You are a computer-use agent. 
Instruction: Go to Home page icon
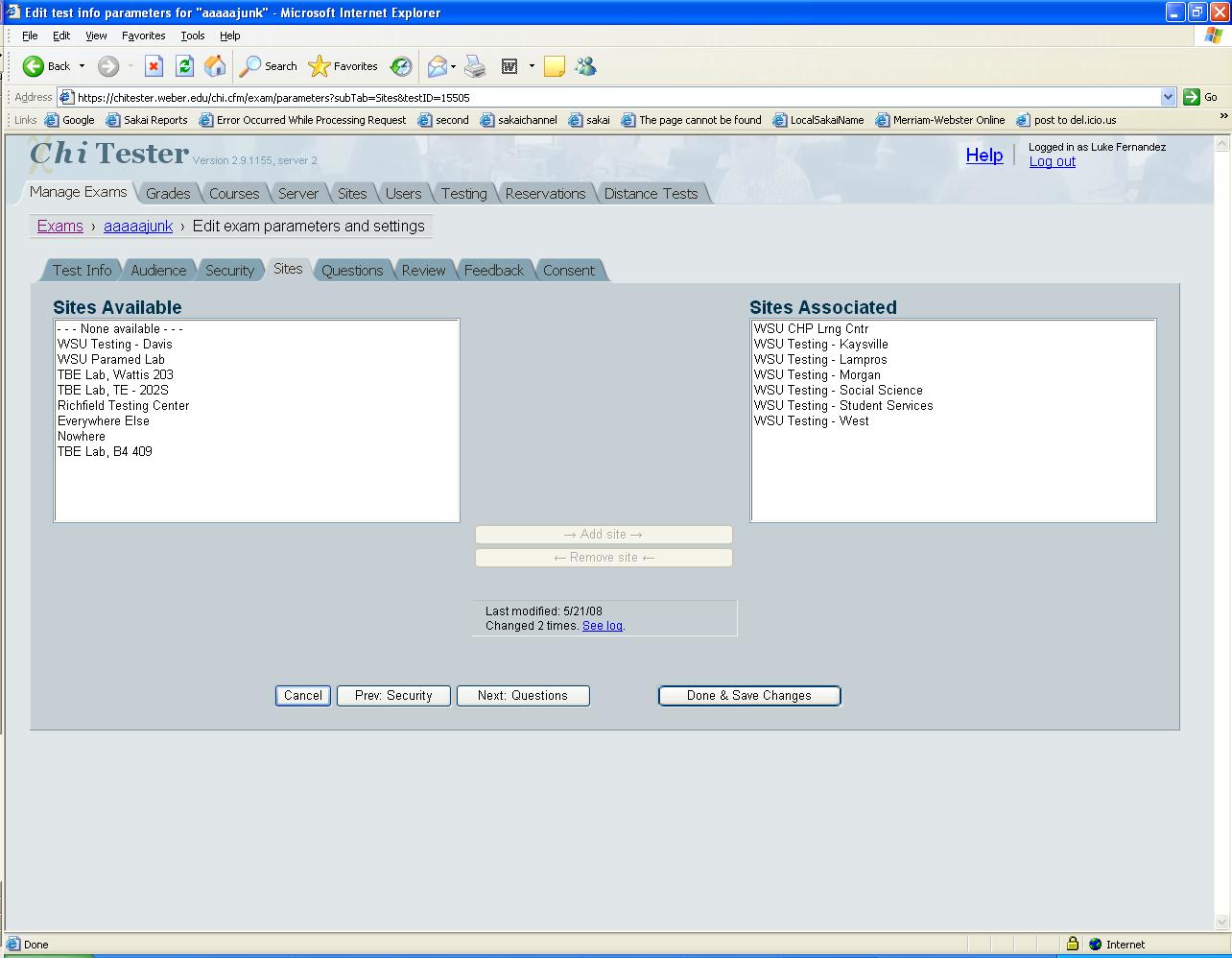click(215, 66)
